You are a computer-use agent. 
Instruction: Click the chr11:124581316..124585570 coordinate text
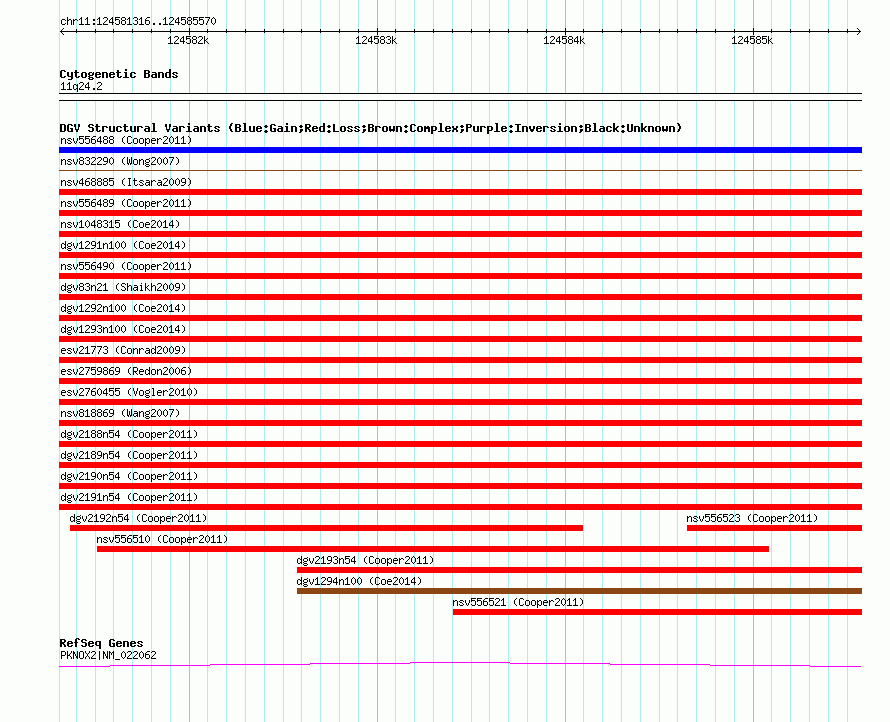(138, 22)
